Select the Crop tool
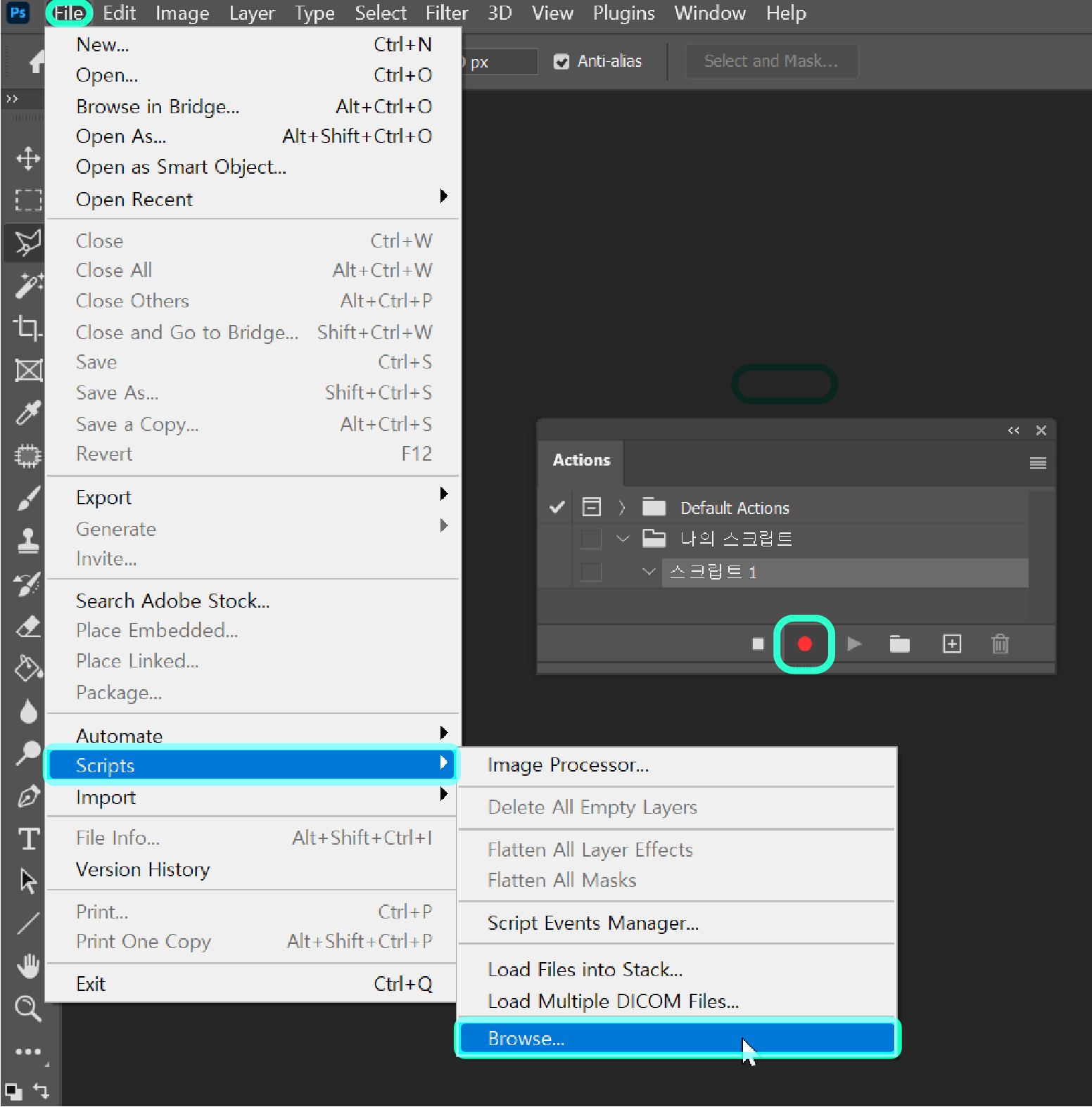The height and width of the screenshot is (1107, 1092). pyautogui.click(x=28, y=328)
